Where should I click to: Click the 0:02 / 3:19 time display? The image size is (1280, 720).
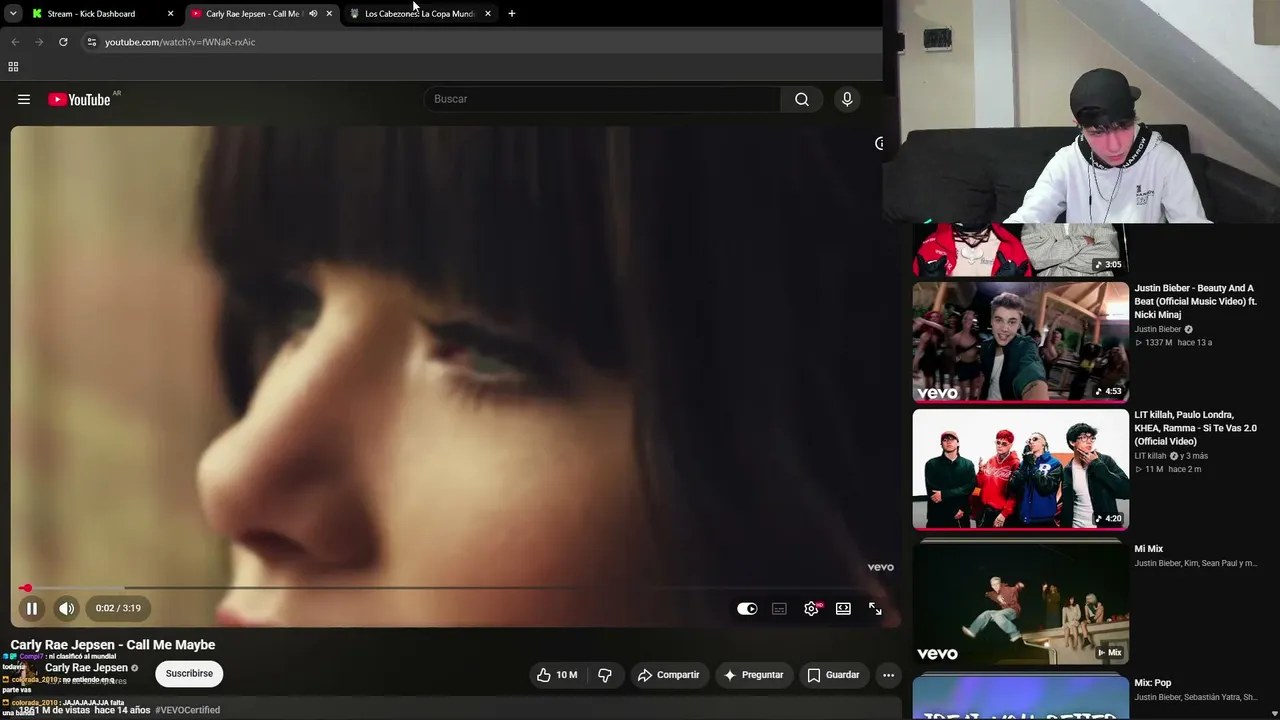pyautogui.click(x=118, y=608)
